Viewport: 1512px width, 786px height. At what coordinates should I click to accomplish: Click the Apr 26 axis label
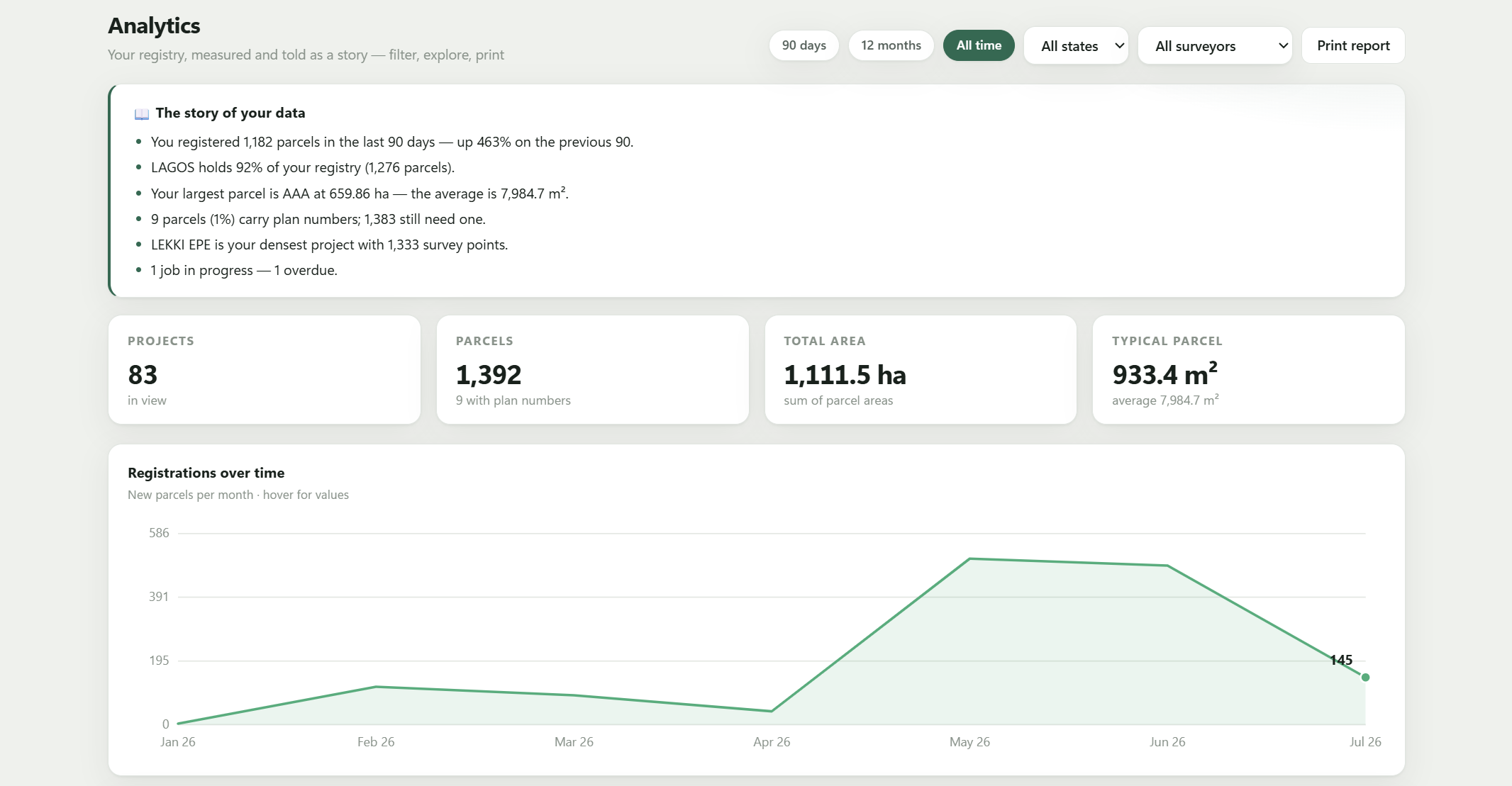coord(772,742)
